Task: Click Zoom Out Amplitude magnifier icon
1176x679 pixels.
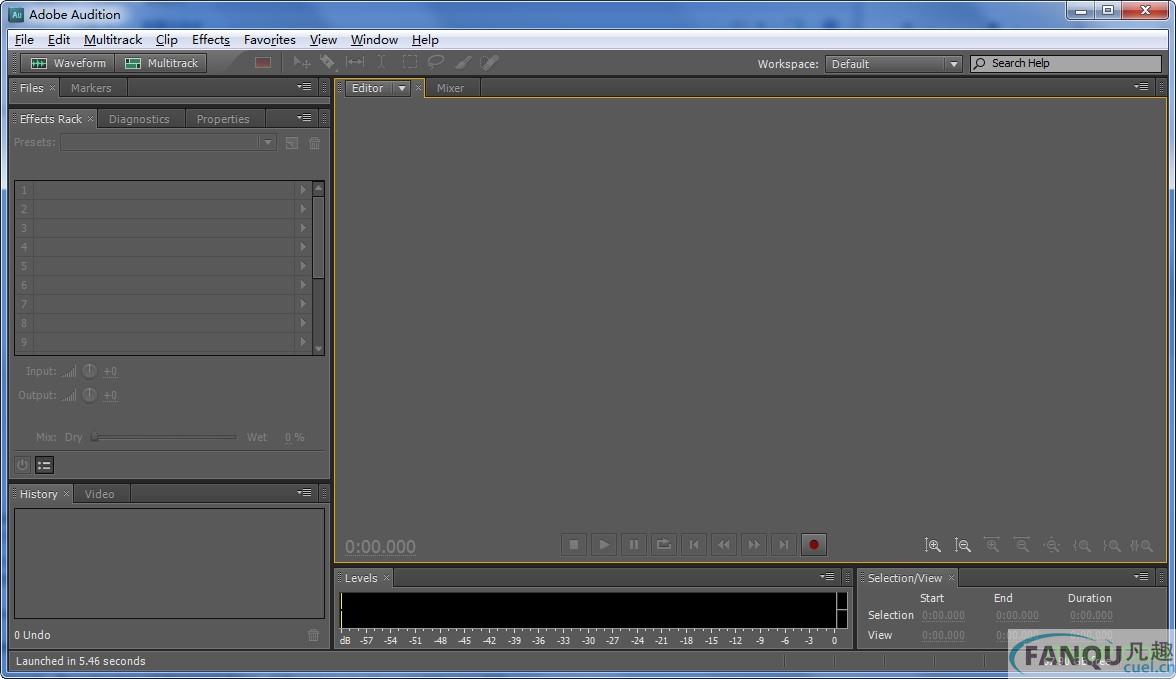Action: (962, 545)
